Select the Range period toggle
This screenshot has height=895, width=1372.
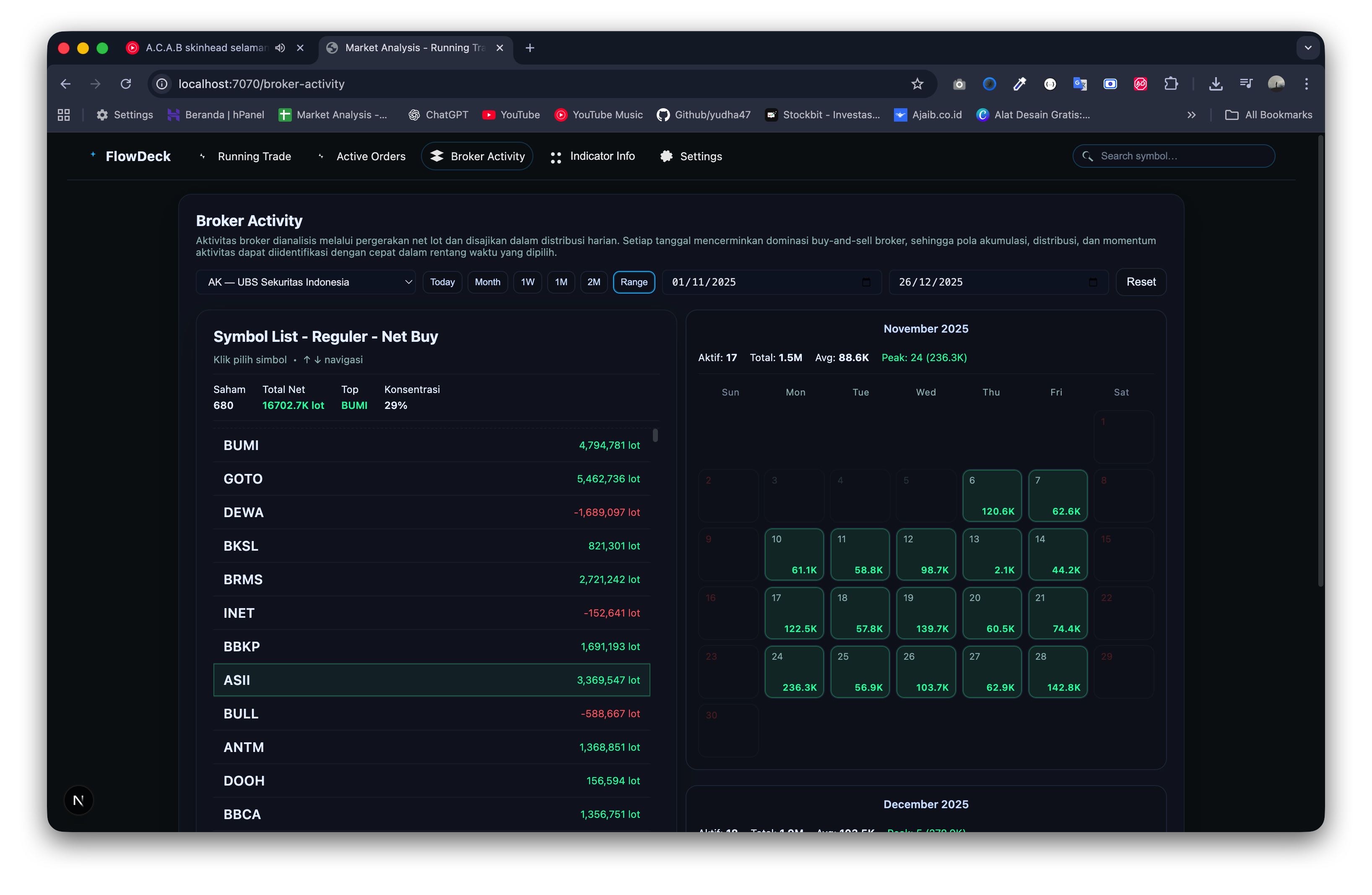pyautogui.click(x=634, y=282)
